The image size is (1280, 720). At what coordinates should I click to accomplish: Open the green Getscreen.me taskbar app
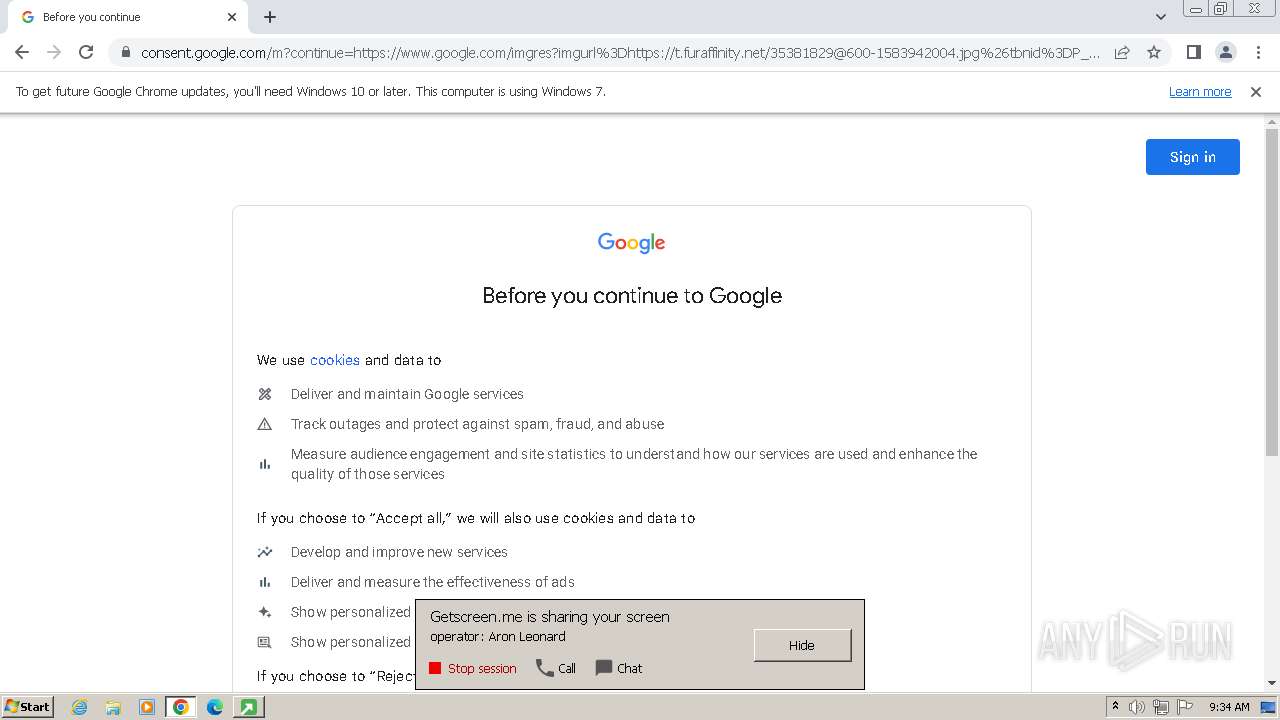click(x=248, y=707)
